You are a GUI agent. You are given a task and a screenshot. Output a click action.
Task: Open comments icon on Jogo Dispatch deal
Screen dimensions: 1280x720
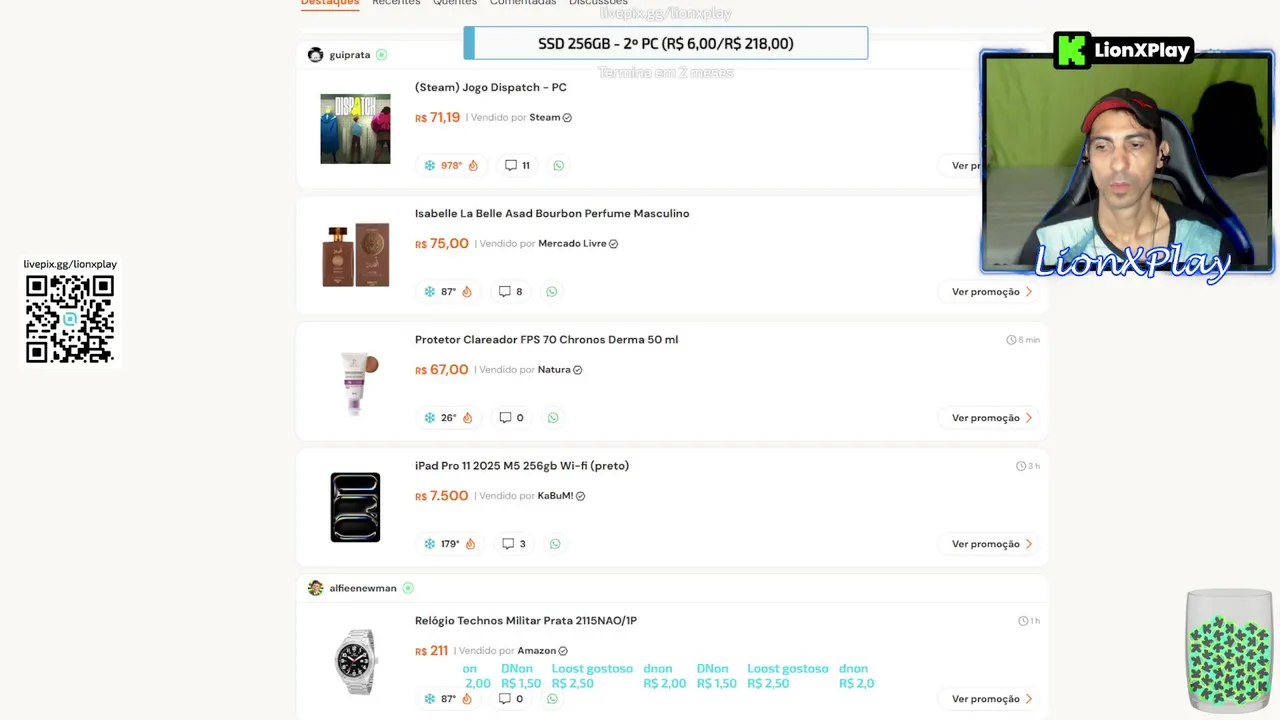(x=511, y=165)
